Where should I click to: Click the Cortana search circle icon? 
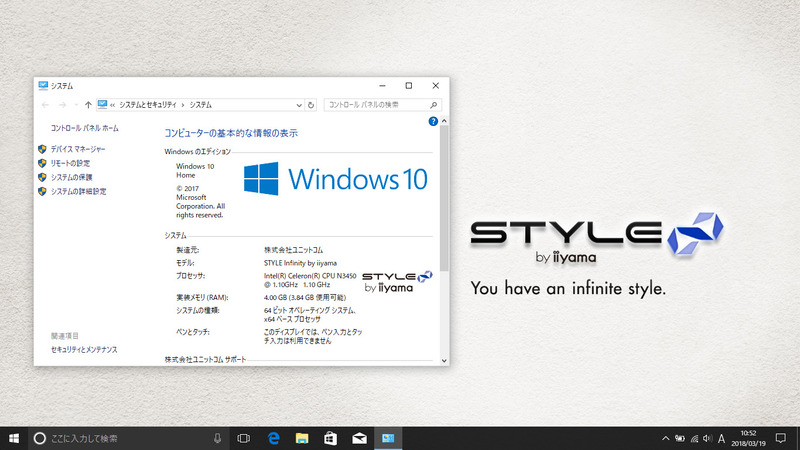[x=39, y=438]
